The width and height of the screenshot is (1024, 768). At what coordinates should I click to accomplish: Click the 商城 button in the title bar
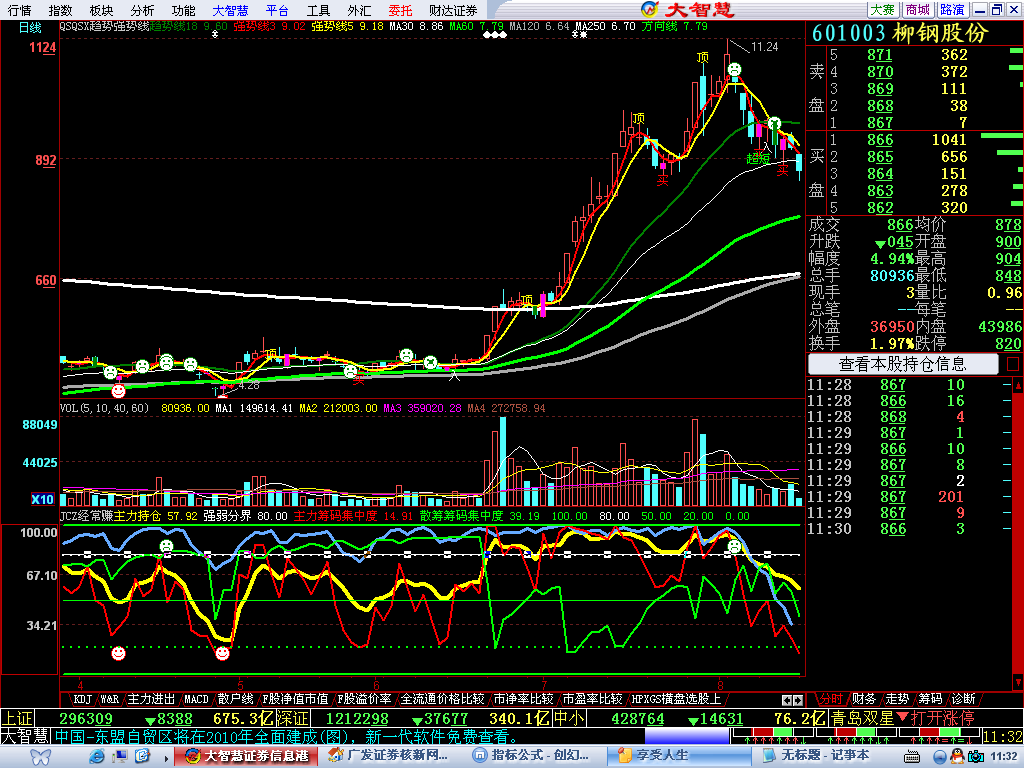click(918, 9)
